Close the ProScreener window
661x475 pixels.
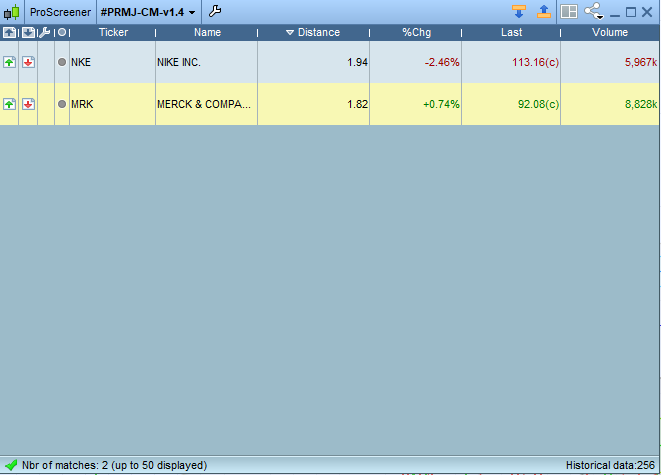pyautogui.click(x=647, y=12)
